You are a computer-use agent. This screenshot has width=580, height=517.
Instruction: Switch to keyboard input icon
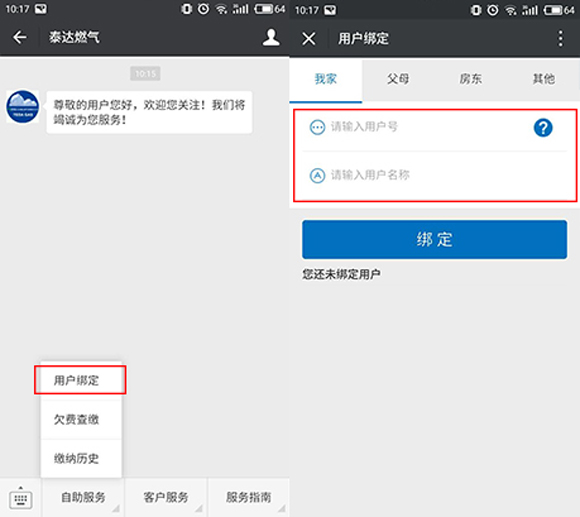point(21,498)
